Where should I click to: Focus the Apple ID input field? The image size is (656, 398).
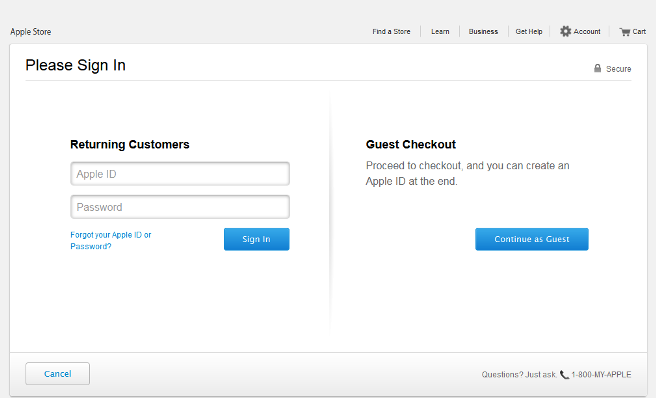pos(180,174)
